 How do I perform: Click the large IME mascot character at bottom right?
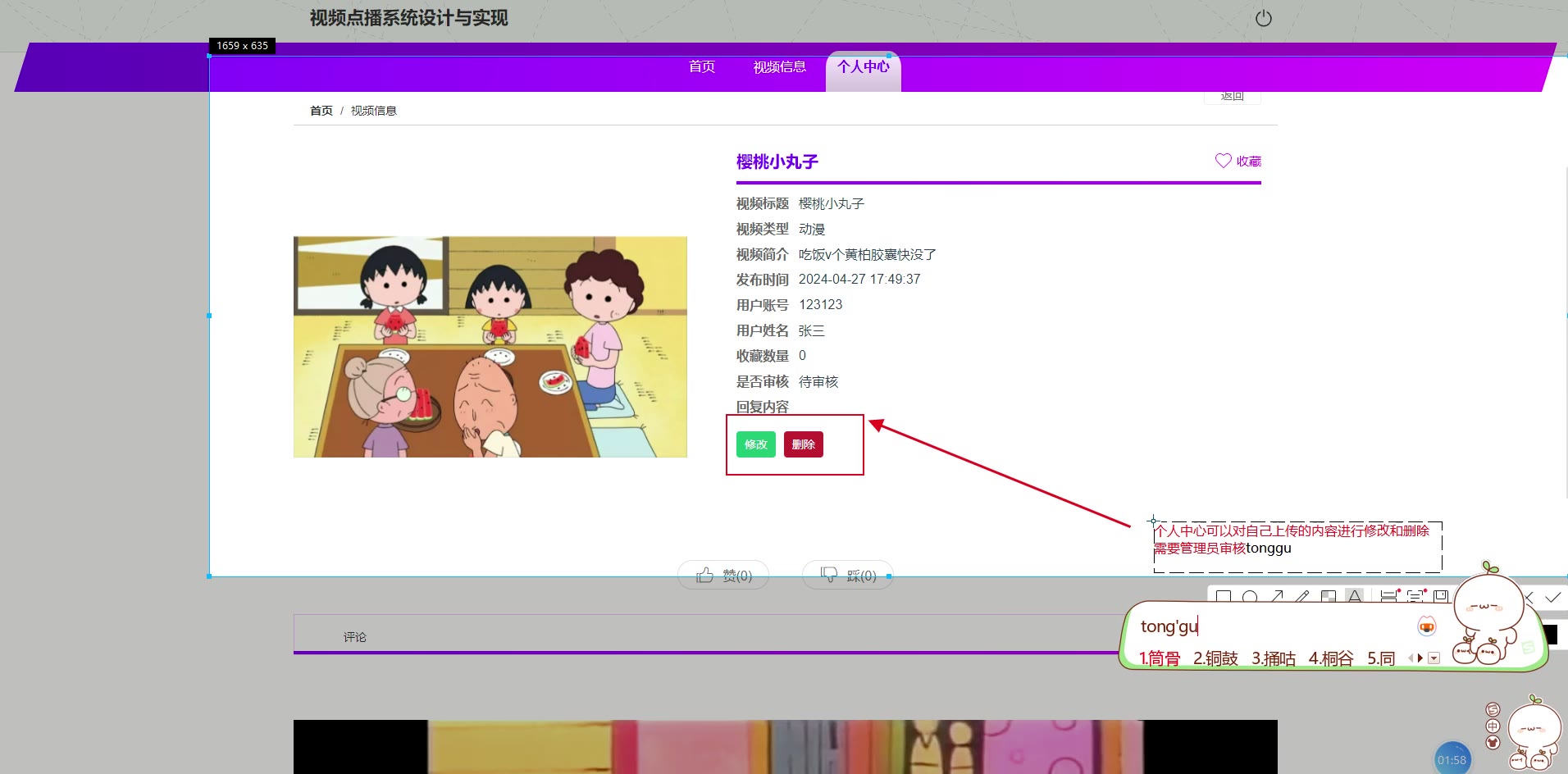(x=1534, y=732)
